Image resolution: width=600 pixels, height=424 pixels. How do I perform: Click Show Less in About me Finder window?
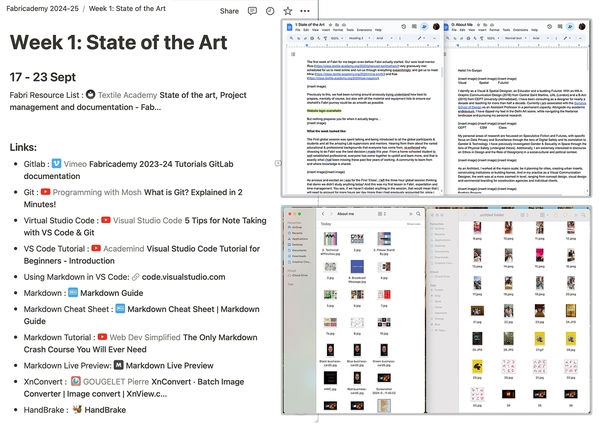pyautogui.click(x=413, y=224)
